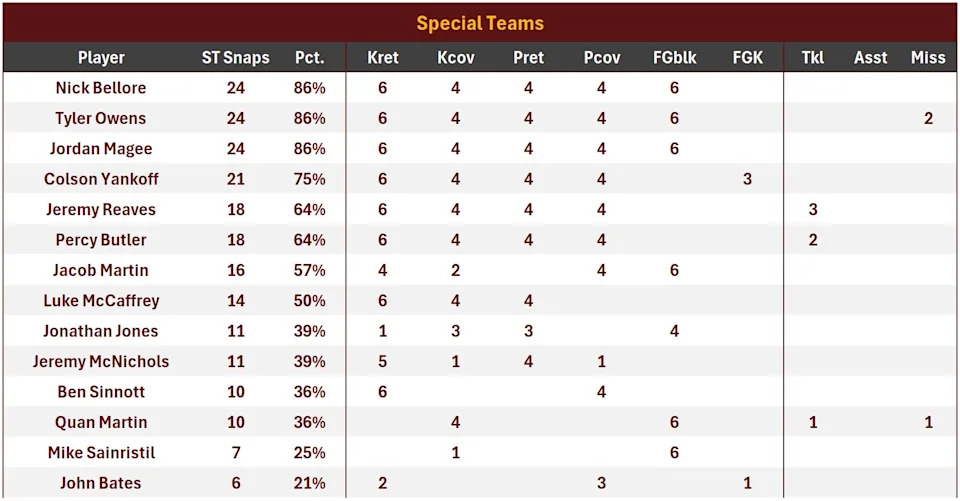The height and width of the screenshot is (501, 960).
Task: Click the Miss column header
Action: (x=928, y=57)
